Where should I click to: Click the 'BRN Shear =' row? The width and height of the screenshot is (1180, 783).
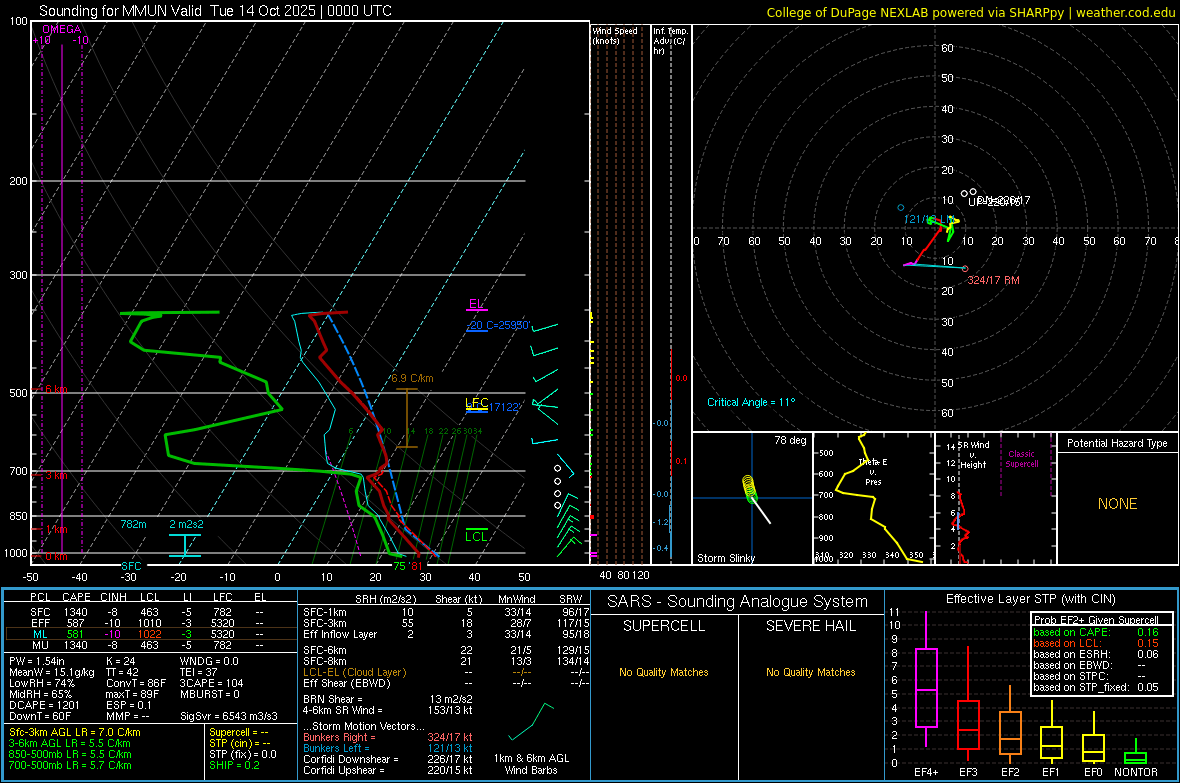tap(388, 699)
